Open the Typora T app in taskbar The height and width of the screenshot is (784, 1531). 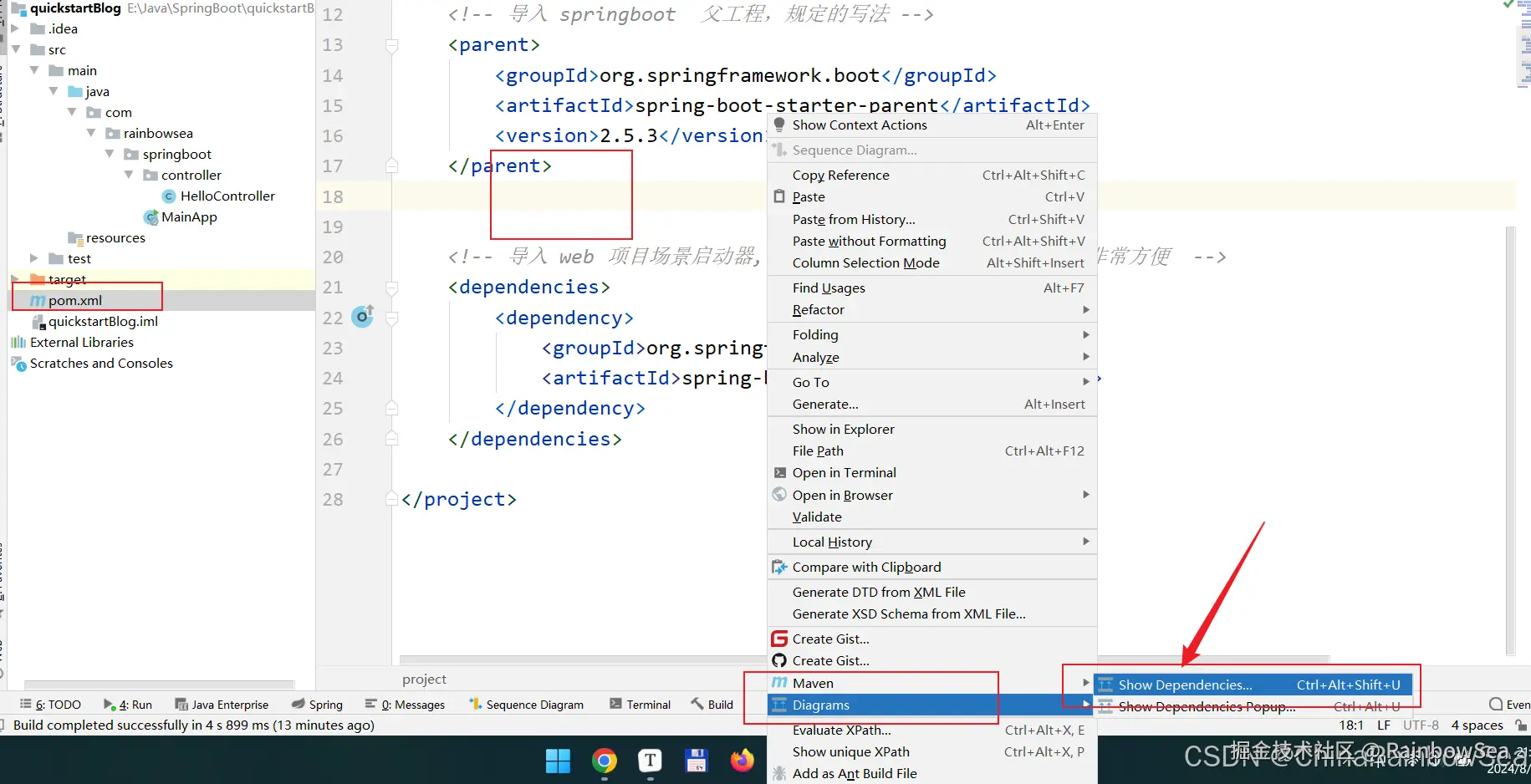(x=650, y=761)
